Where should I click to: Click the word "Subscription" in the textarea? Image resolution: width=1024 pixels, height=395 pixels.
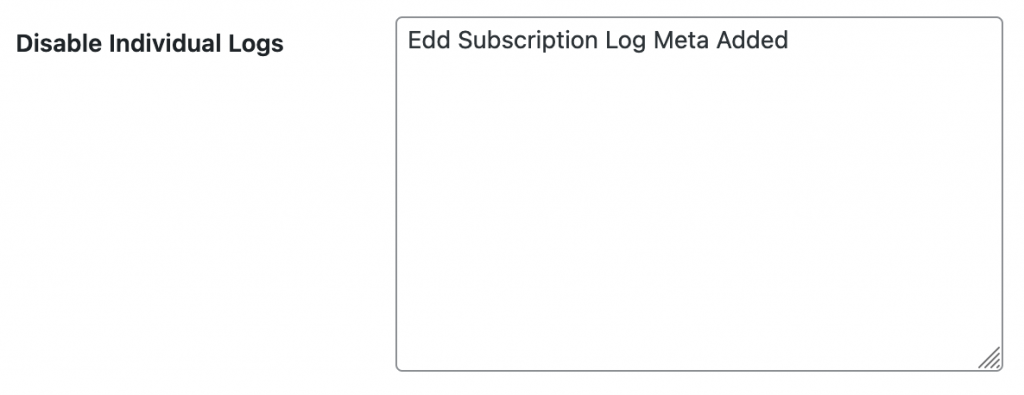pos(528,41)
